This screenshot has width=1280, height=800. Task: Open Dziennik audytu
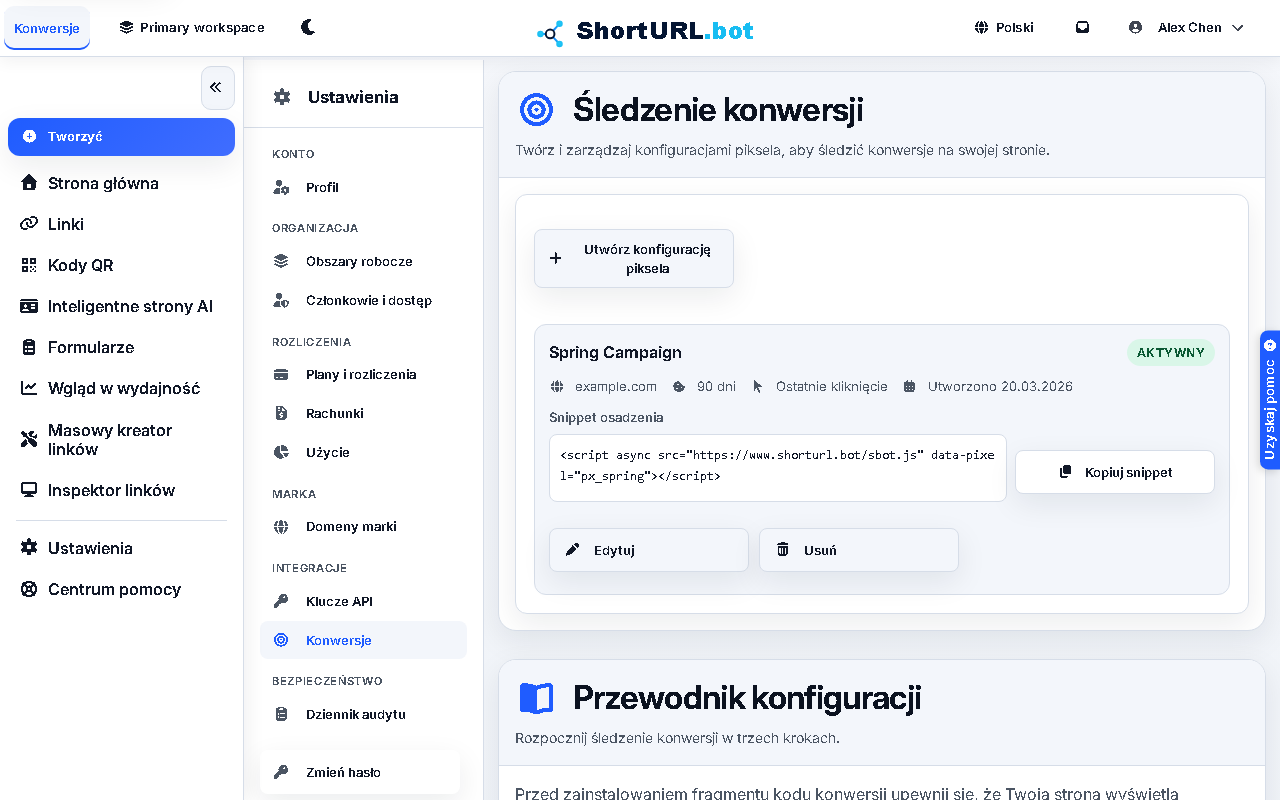click(363, 714)
